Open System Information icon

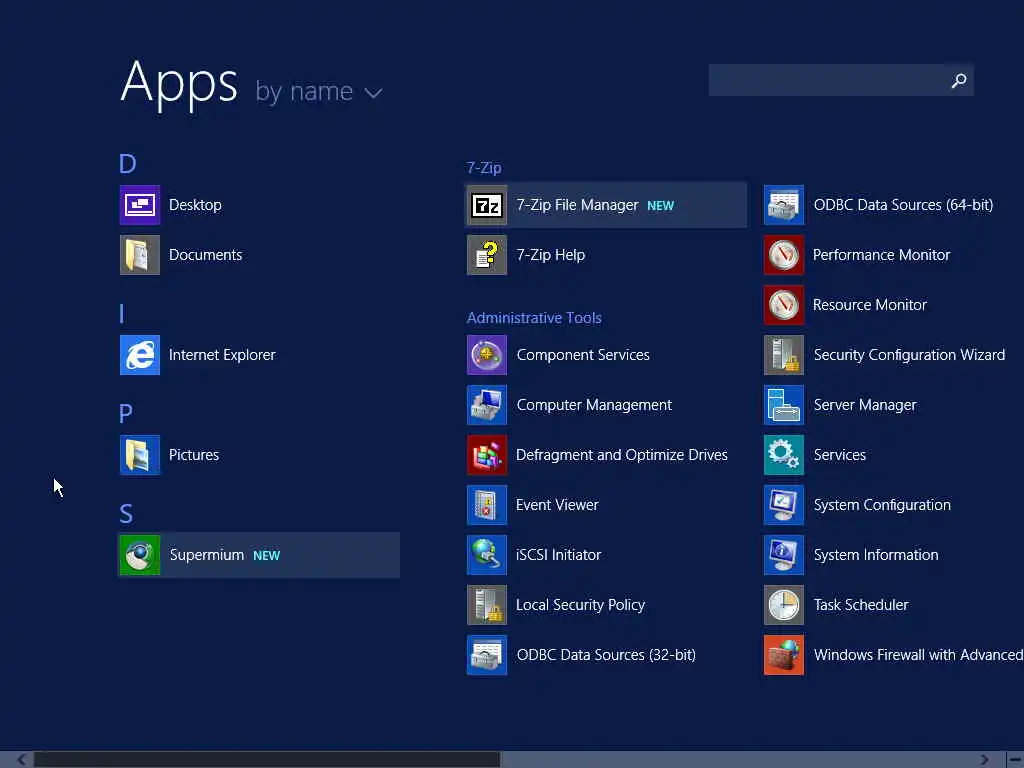click(784, 555)
